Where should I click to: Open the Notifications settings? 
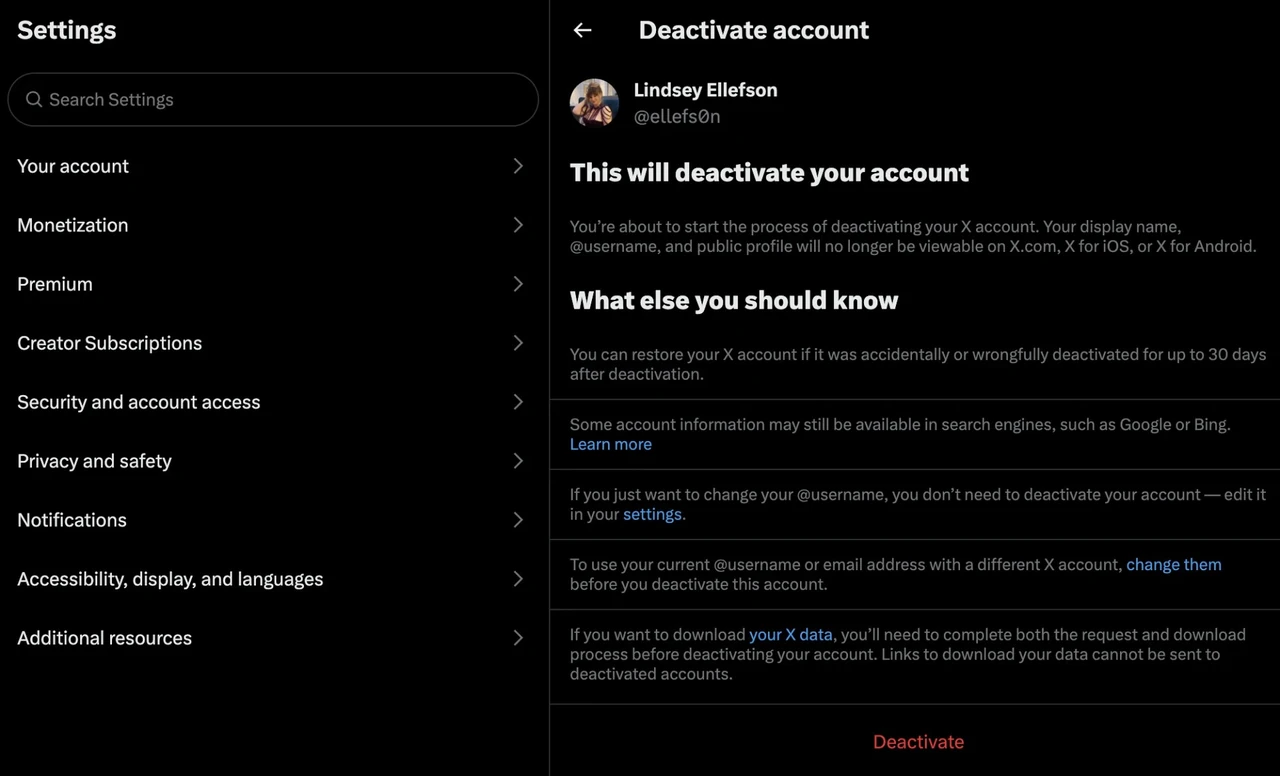[x=273, y=520]
